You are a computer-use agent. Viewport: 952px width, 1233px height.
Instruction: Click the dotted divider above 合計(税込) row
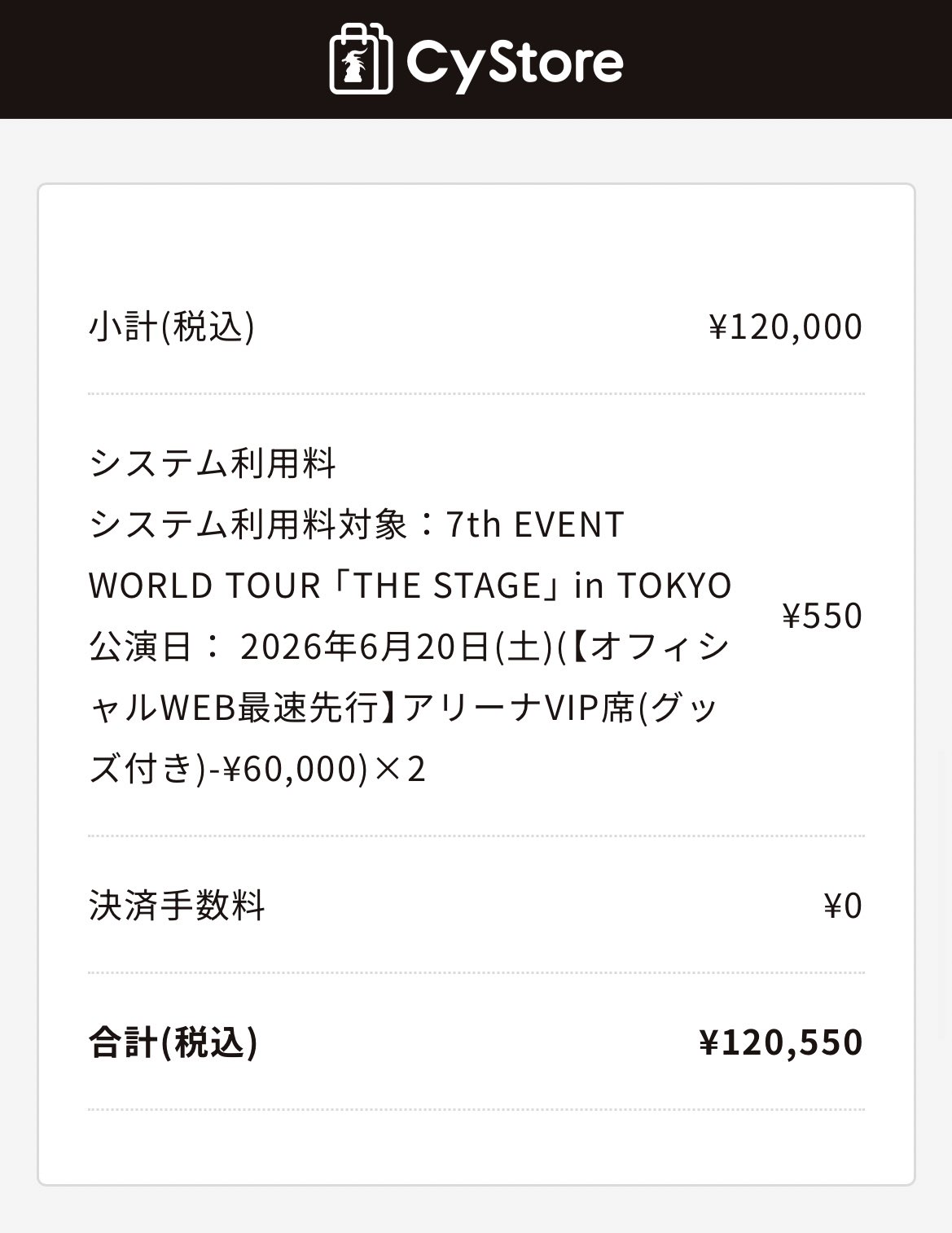(476, 972)
